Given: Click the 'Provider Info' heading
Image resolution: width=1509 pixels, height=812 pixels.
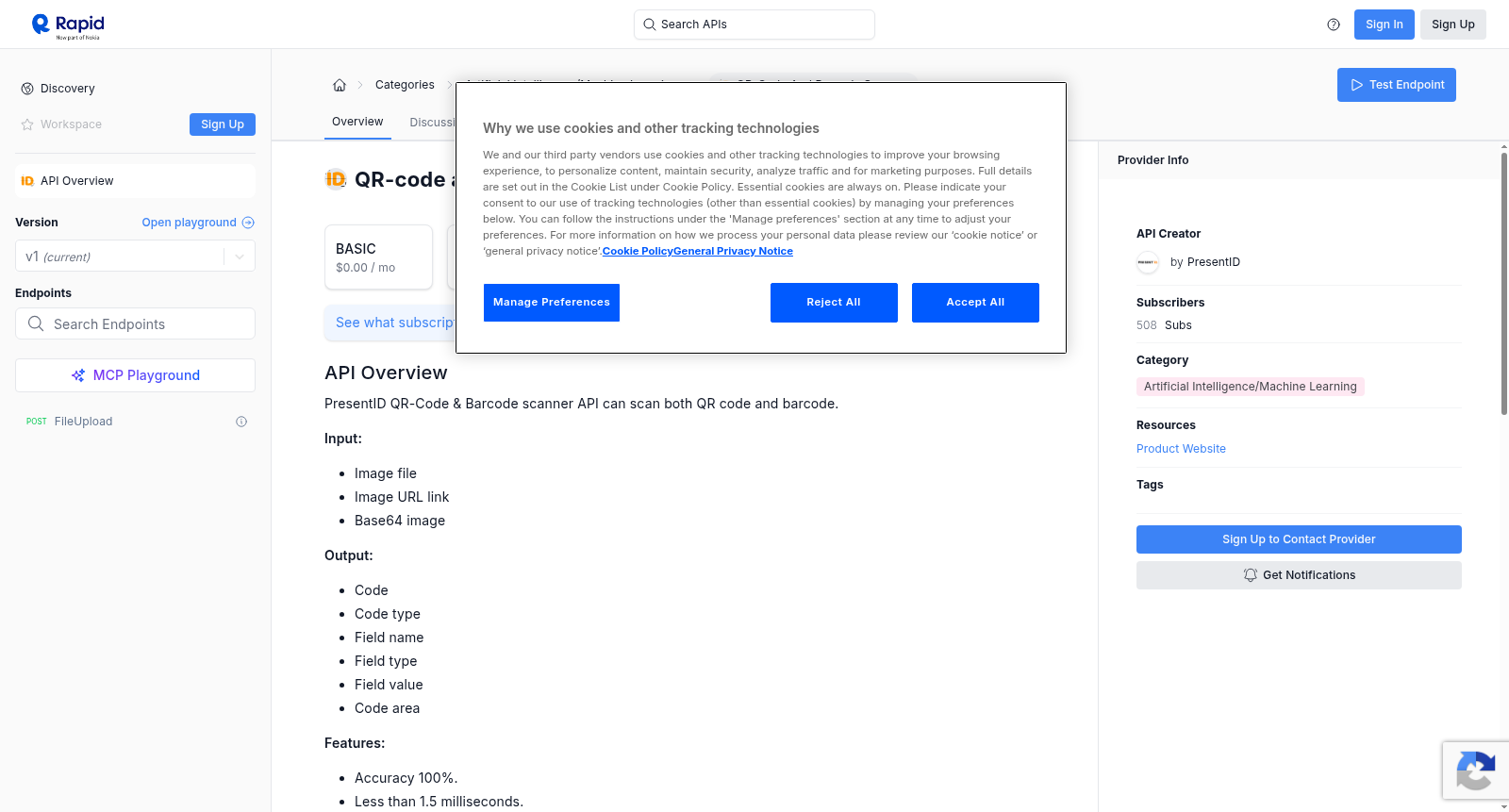Looking at the screenshot, I should point(1152,160).
